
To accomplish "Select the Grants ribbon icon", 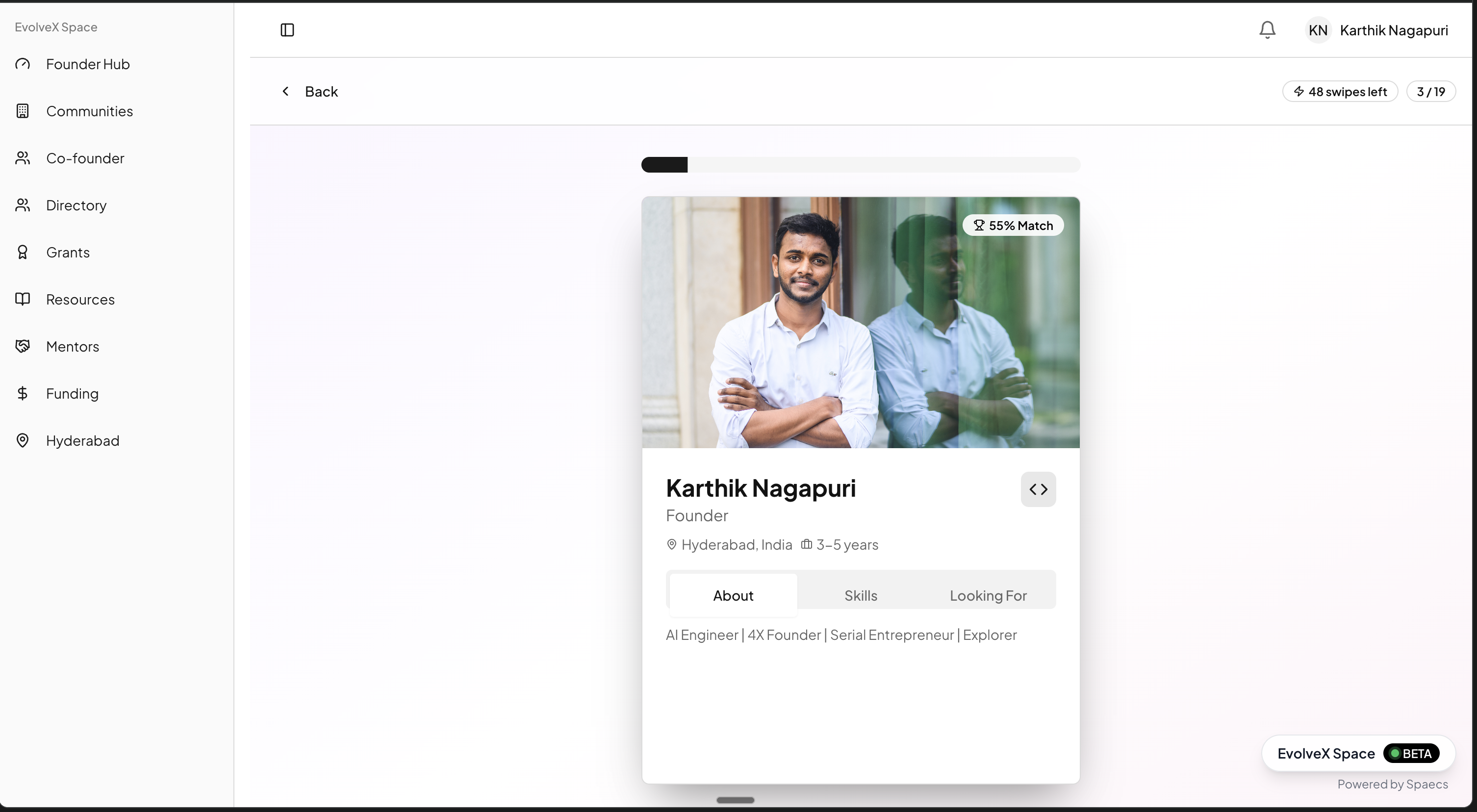I will point(23,253).
